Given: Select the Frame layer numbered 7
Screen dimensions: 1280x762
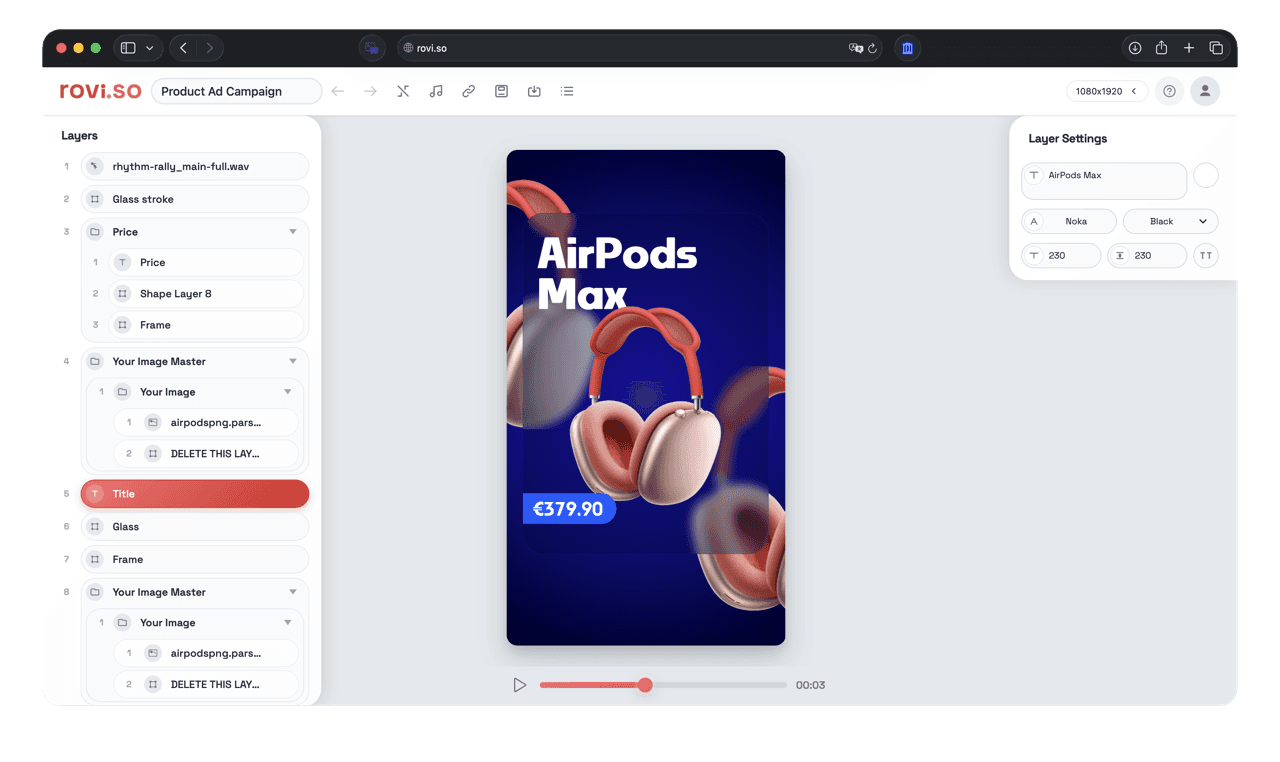Looking at the screenshot, I should (x=195, y=559).
